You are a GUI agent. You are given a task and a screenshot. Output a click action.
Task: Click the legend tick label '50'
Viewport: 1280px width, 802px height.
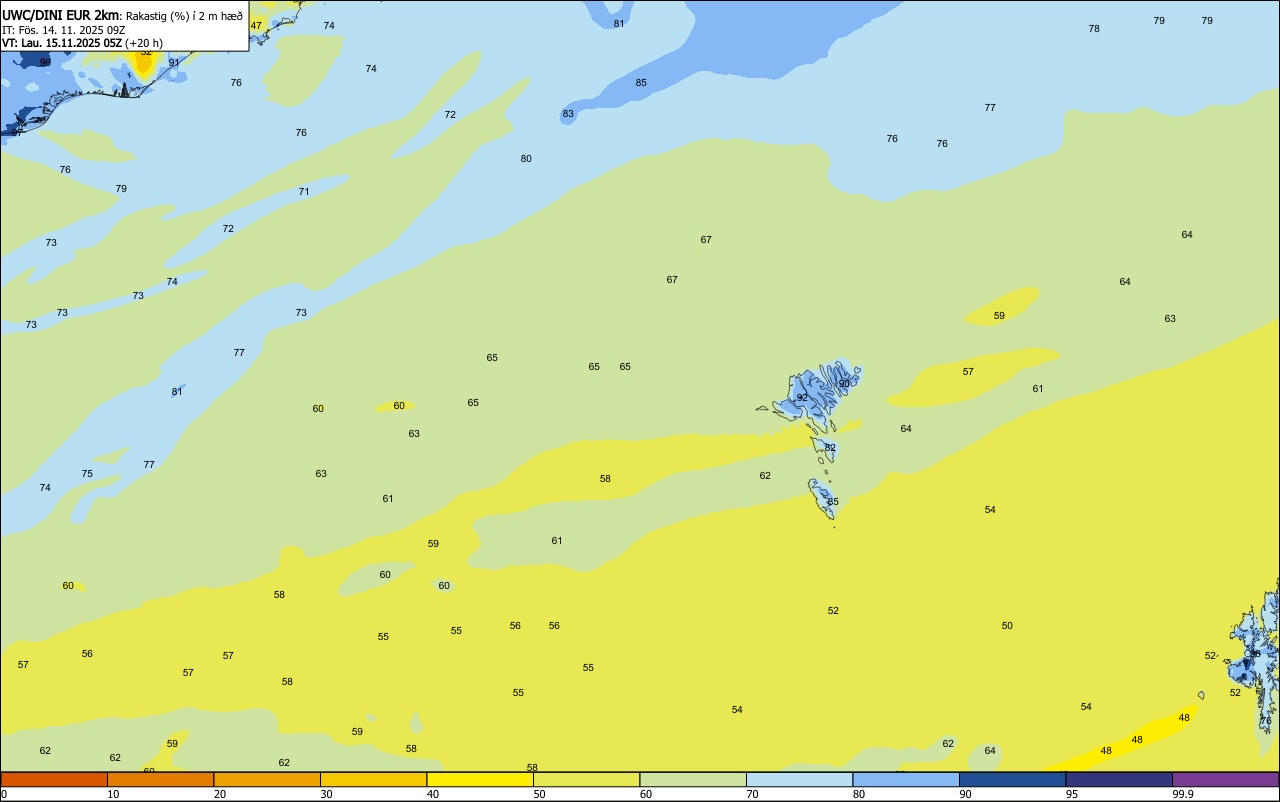pos(539,794)
